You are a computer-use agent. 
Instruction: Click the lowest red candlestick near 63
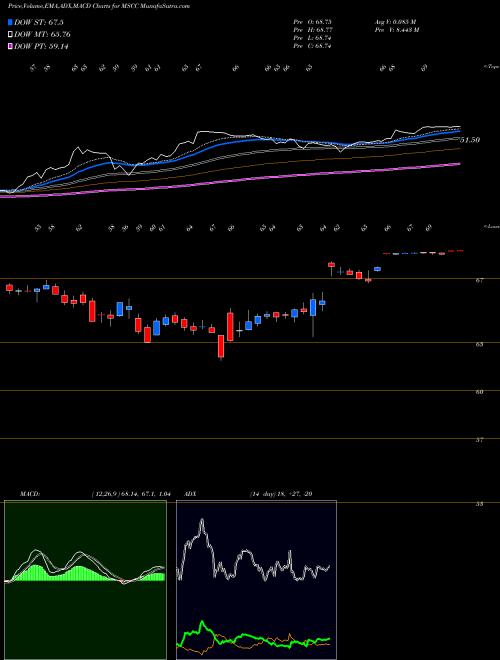[x=221, y=346]
